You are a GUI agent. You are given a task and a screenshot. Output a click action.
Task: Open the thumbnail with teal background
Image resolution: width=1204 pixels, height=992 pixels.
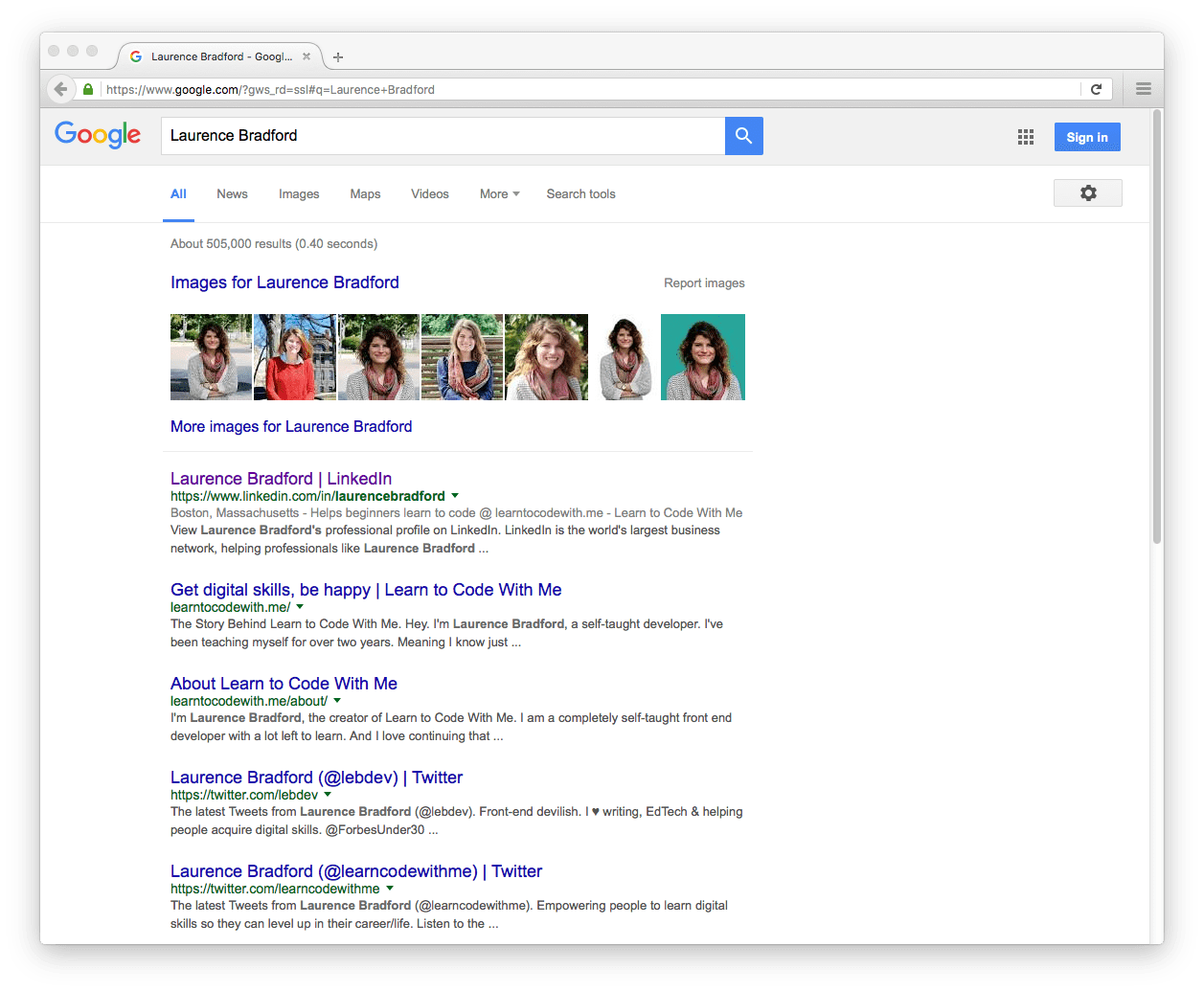(703, 357)
